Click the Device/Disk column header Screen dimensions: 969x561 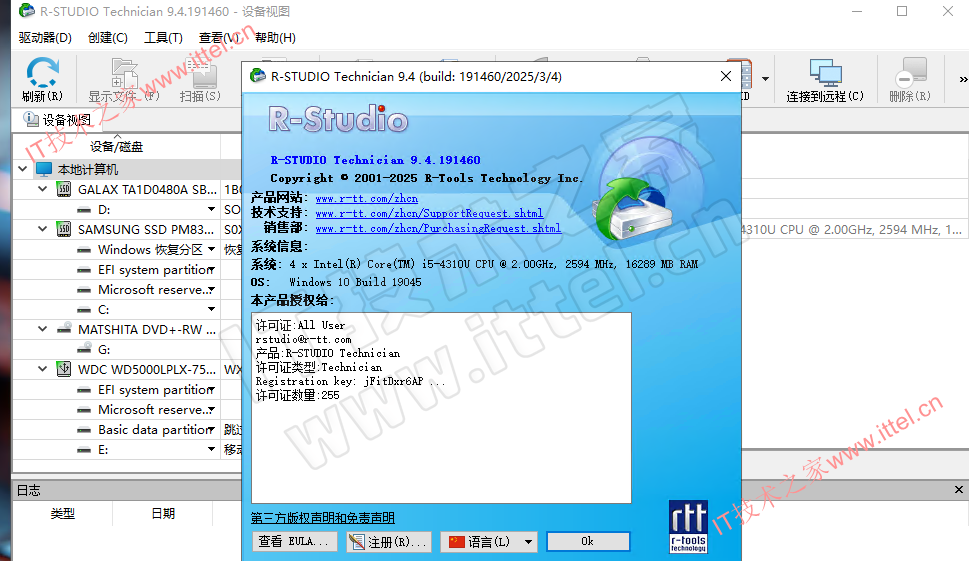point(117,146)
